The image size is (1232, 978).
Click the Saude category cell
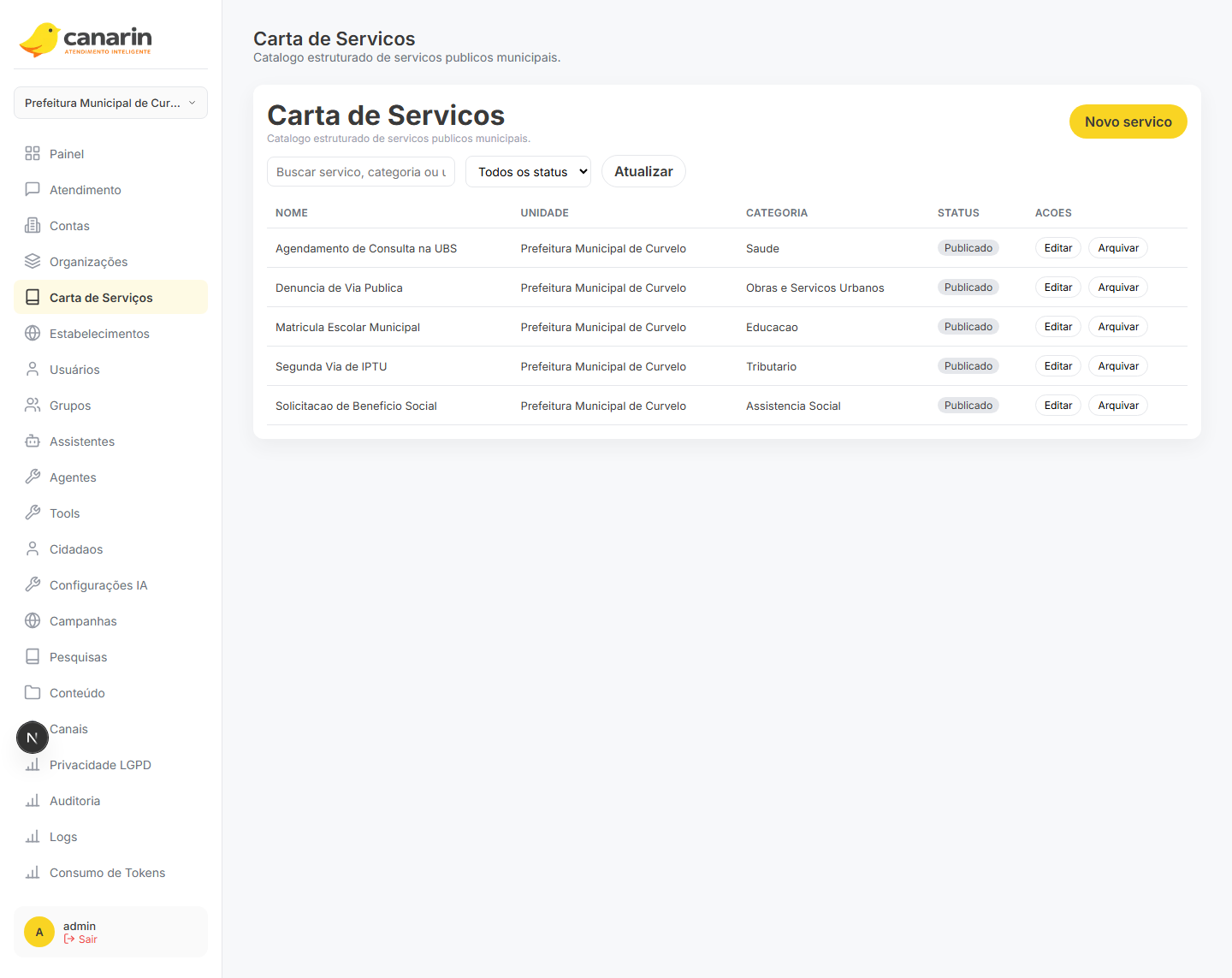tap(762, 249)
